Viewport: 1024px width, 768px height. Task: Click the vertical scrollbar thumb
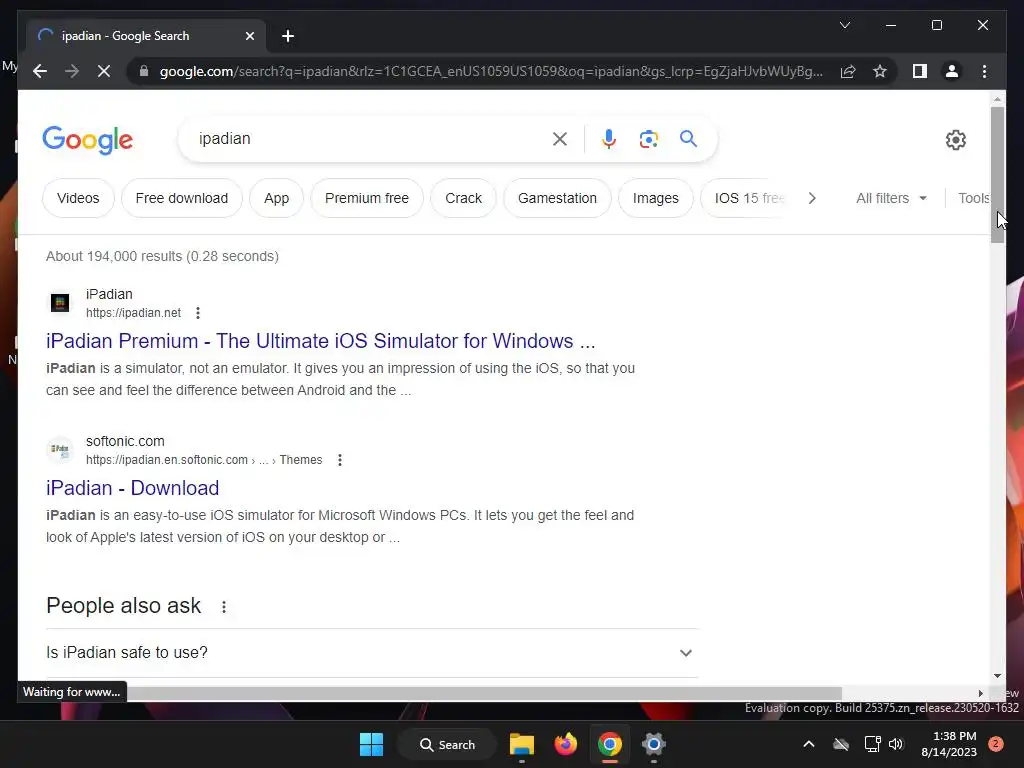click(997, 174)
